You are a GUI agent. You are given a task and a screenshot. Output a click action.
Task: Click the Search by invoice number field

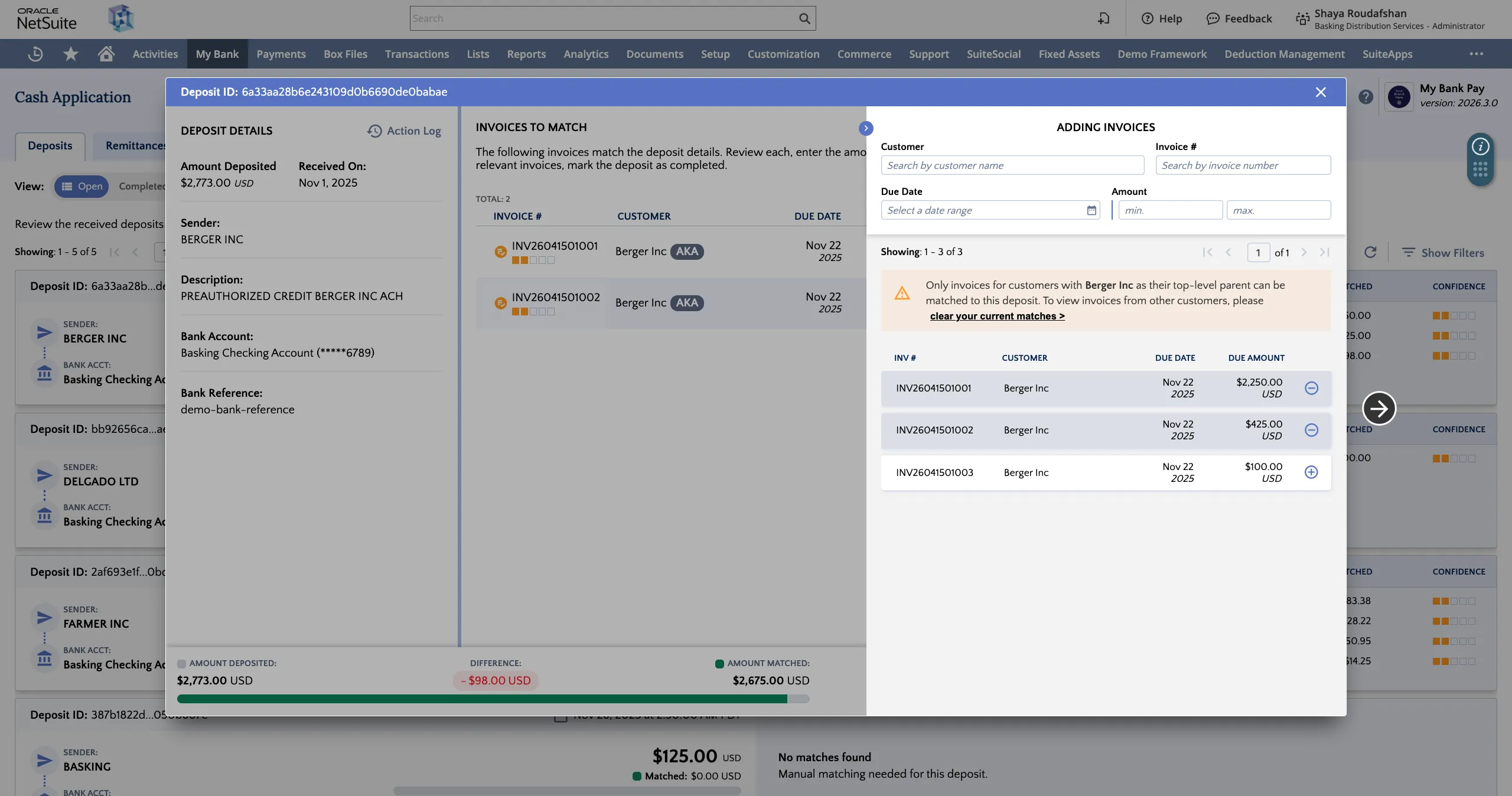tap(1243, 165)
